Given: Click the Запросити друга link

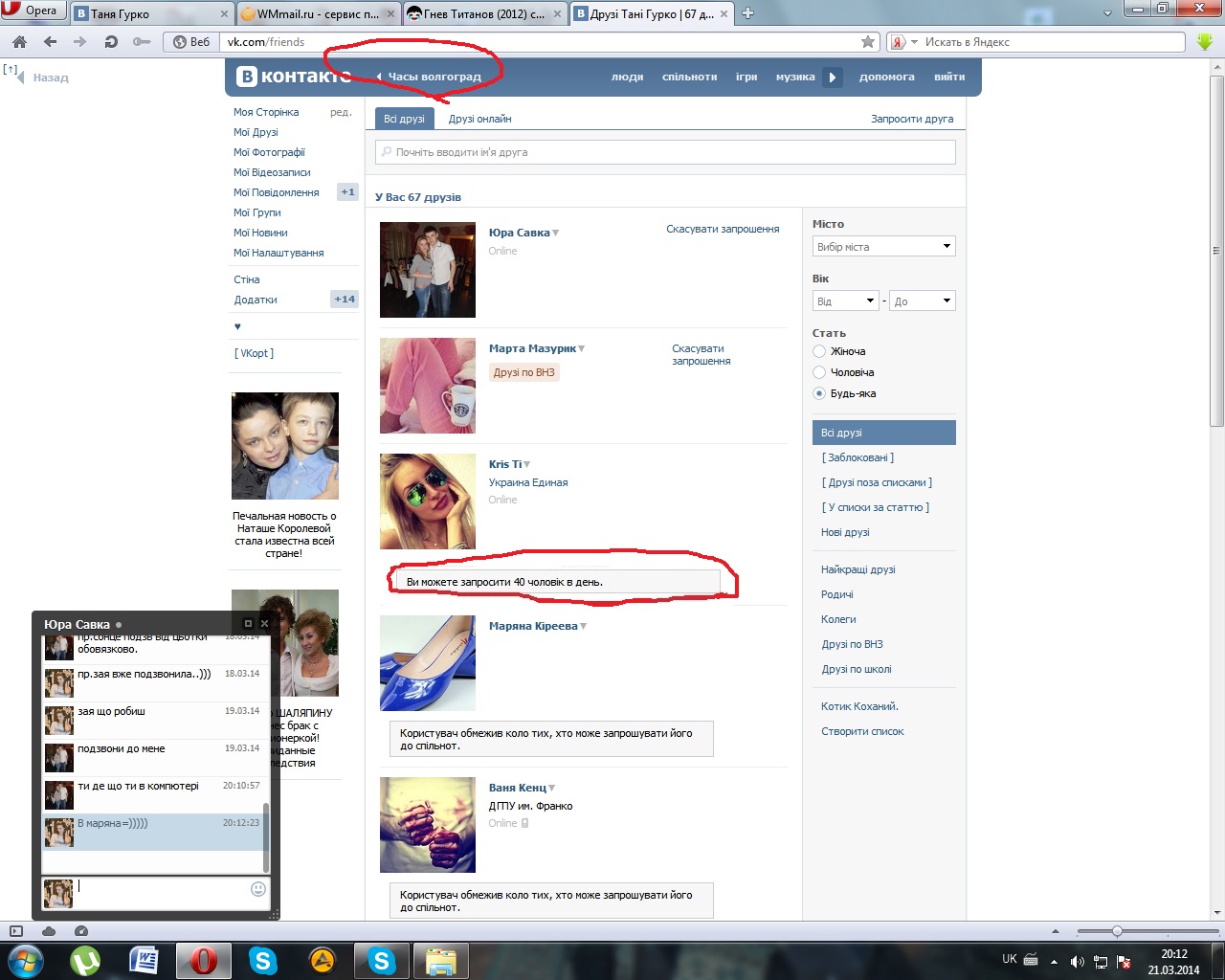Looking at the screenshot, I should click(x=912, y=119).
